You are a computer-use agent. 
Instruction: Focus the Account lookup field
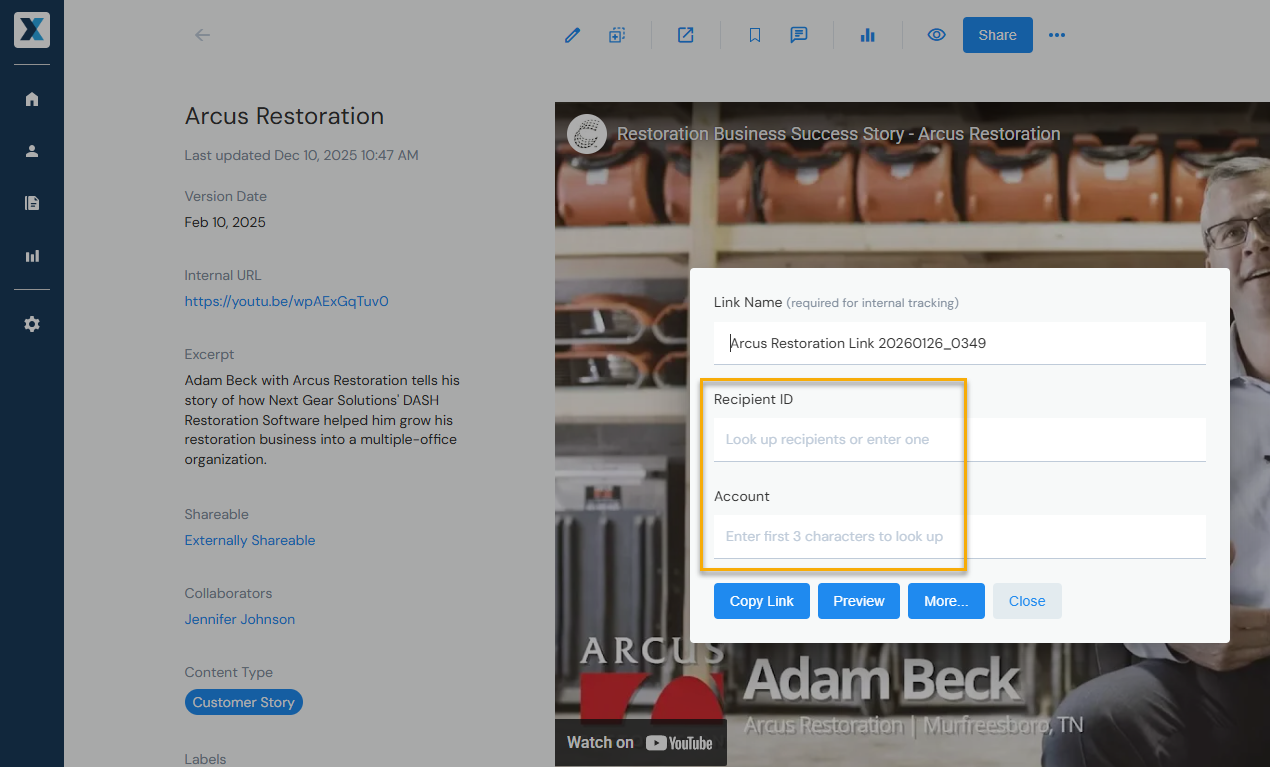click(960, 536)
